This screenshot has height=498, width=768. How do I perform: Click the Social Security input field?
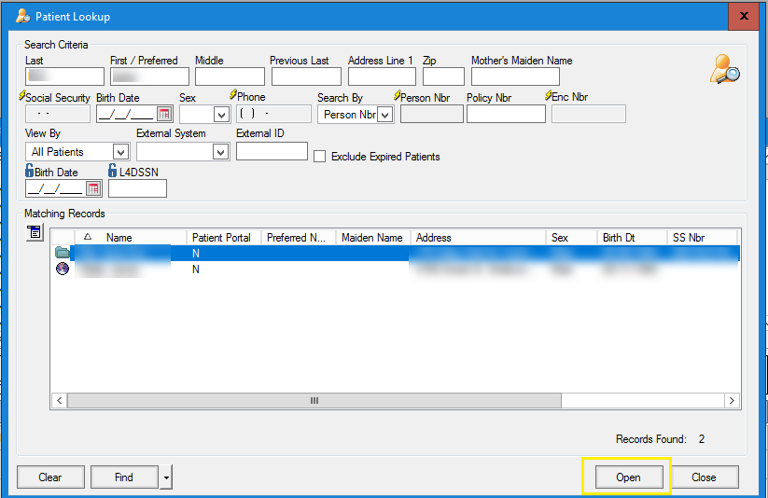point(58,114)
